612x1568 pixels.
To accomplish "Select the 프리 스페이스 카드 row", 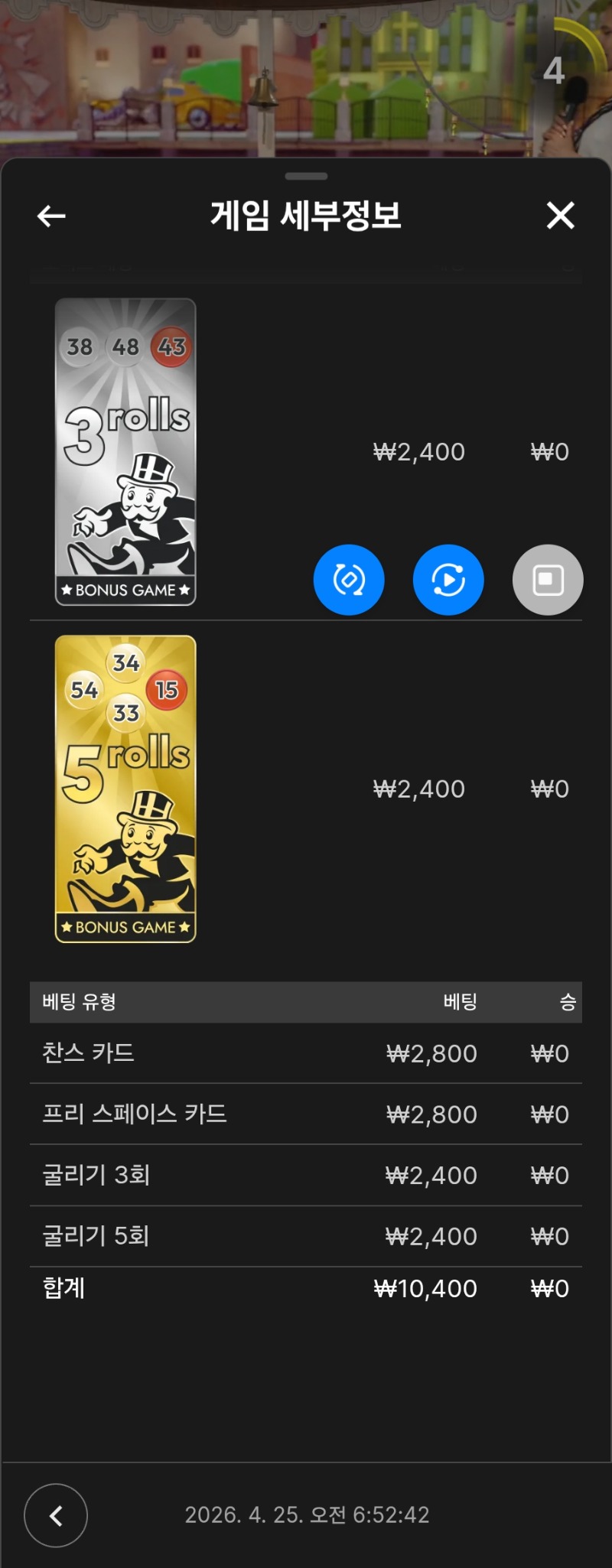I will point(306,1114).
